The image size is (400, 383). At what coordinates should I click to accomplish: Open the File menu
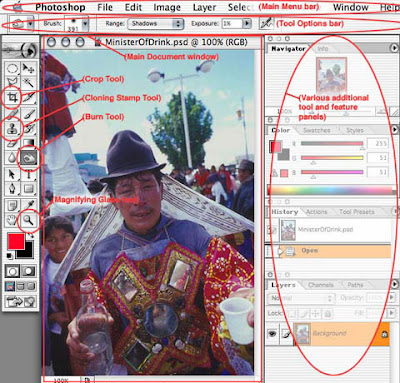coord(105,7)
